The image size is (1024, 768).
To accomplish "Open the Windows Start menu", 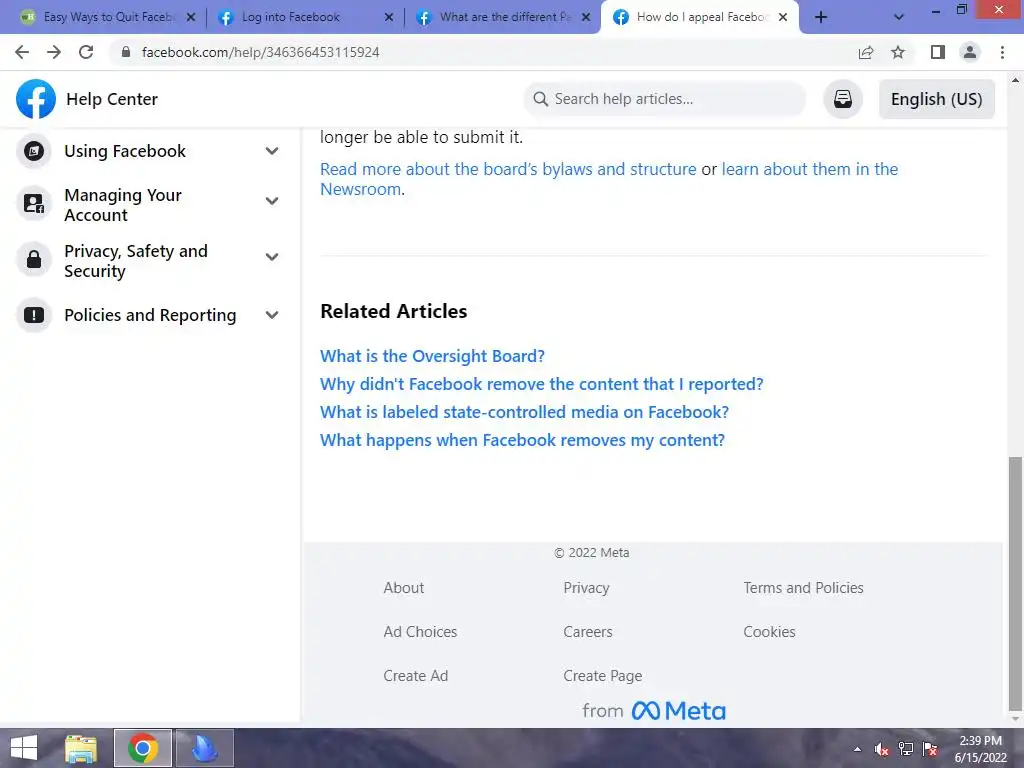I will coord(24,748).
